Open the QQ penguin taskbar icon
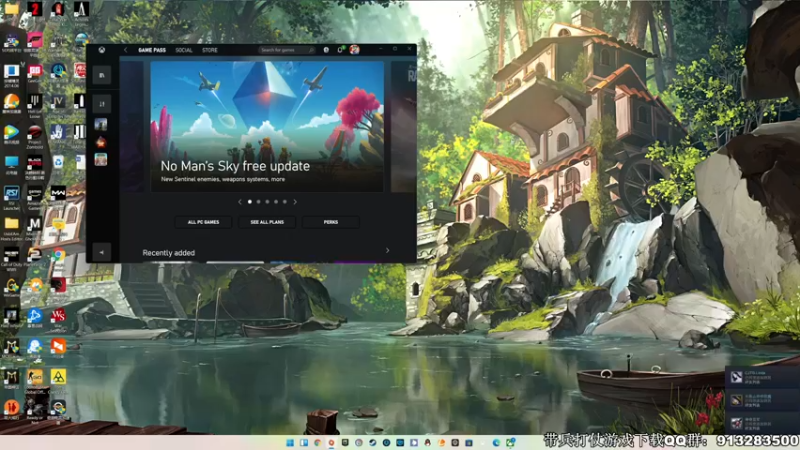800x450 pixels. 428,442
